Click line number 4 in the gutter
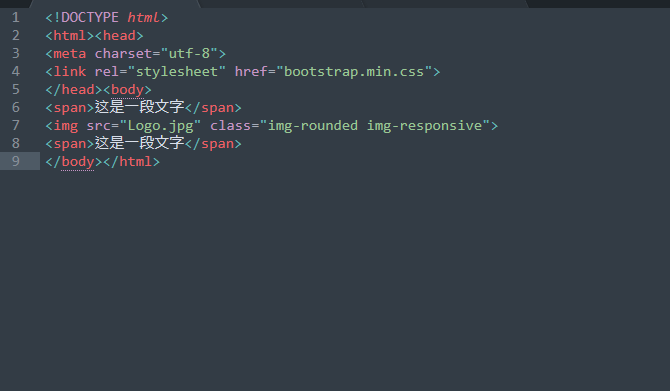This screenshot has width=670, height=391. tap(16, 71)
